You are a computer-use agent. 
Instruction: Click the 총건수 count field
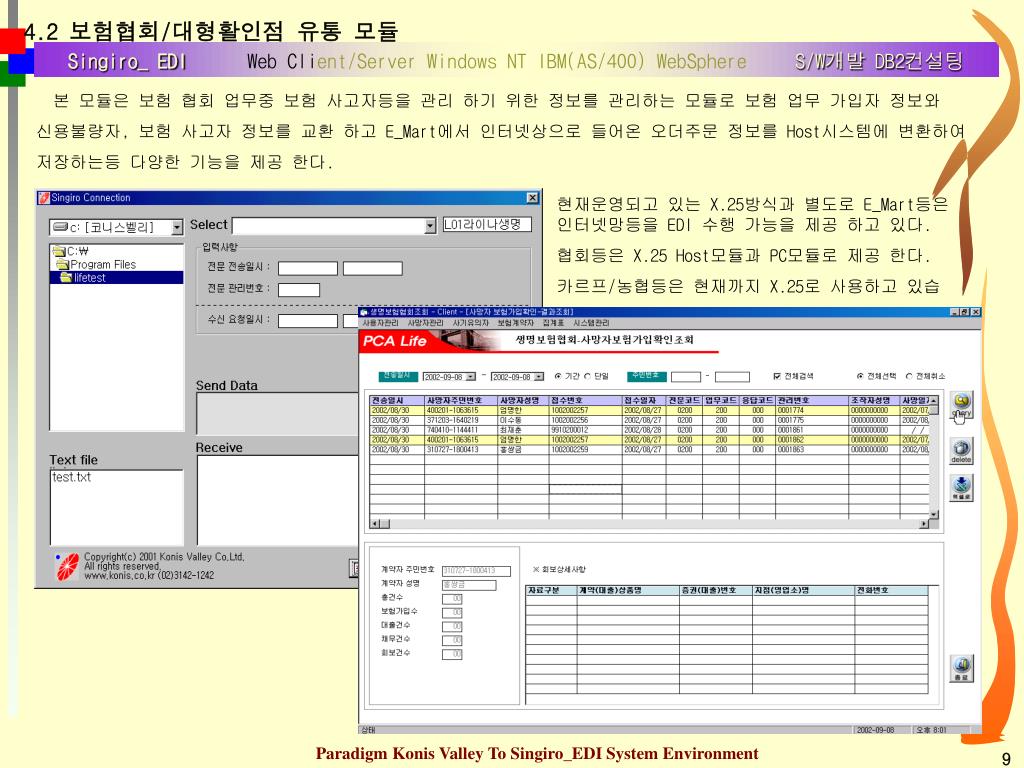pyautogui.click(x=452, y=599)
